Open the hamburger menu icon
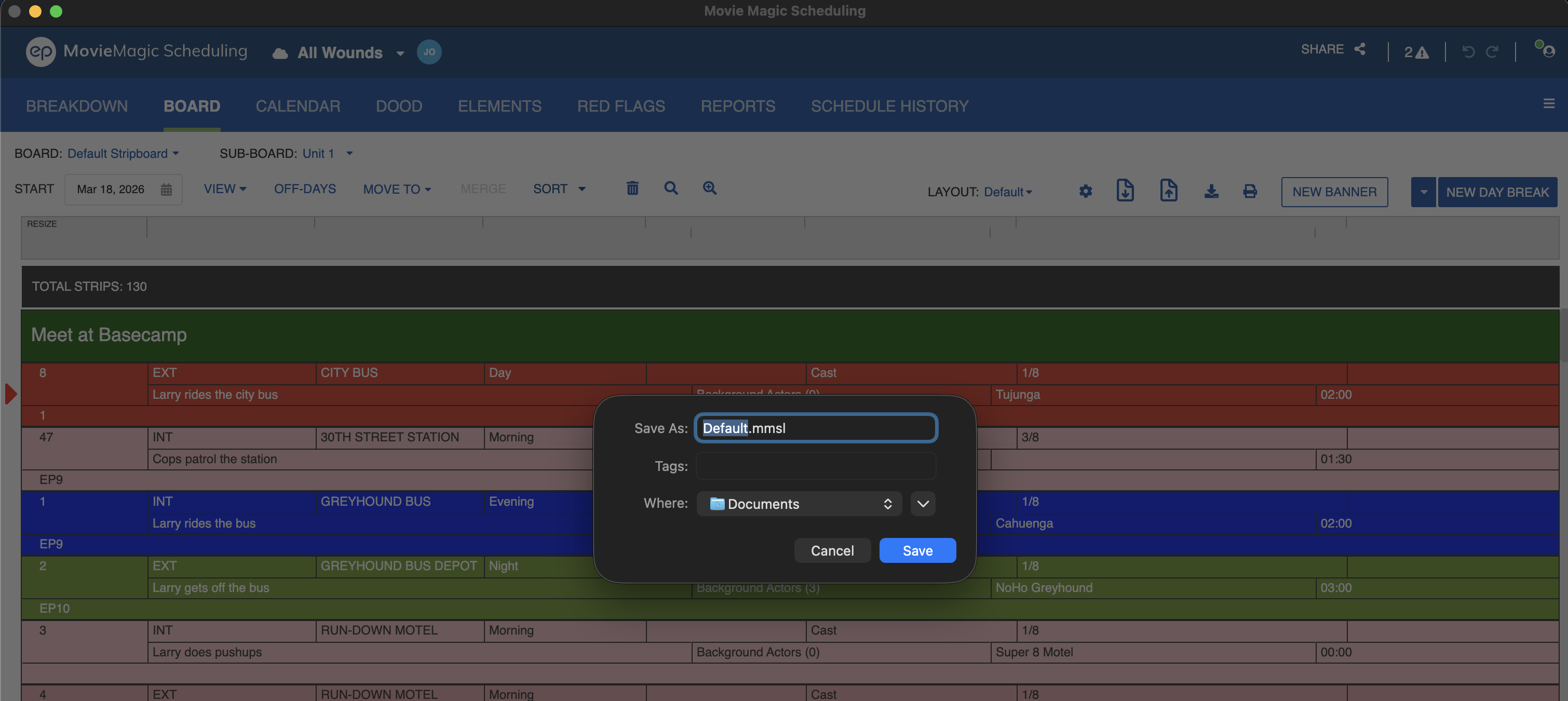 (1549, 104)
